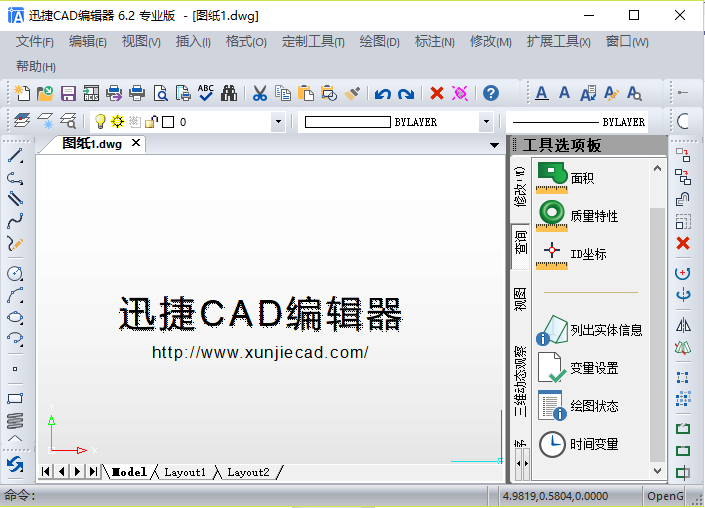Screen dimensions: 705x508
Task: Open the BYLAYER color dropdown
Action: [x=486, y=121]
